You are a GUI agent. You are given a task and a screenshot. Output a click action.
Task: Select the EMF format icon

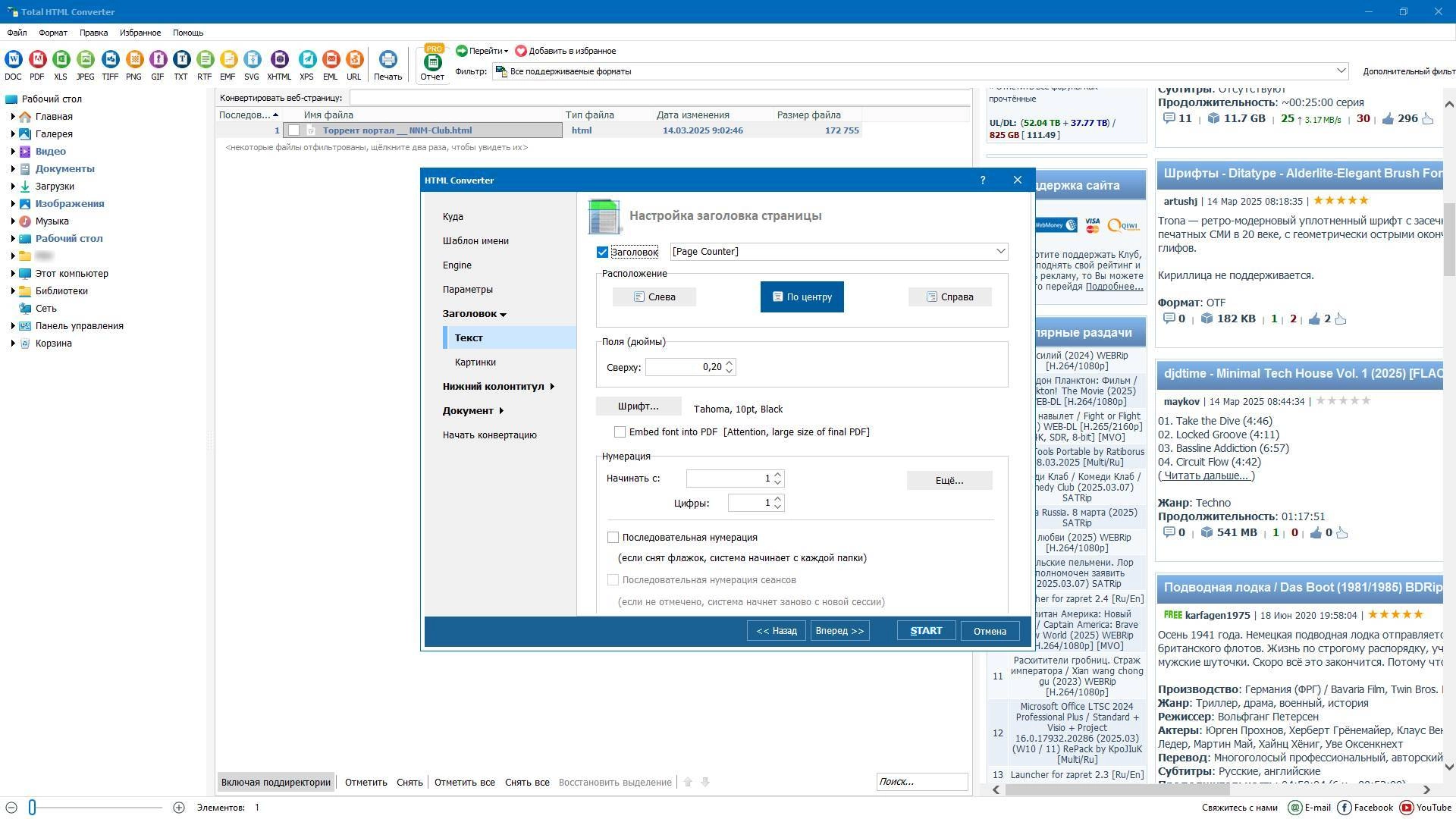227,64
